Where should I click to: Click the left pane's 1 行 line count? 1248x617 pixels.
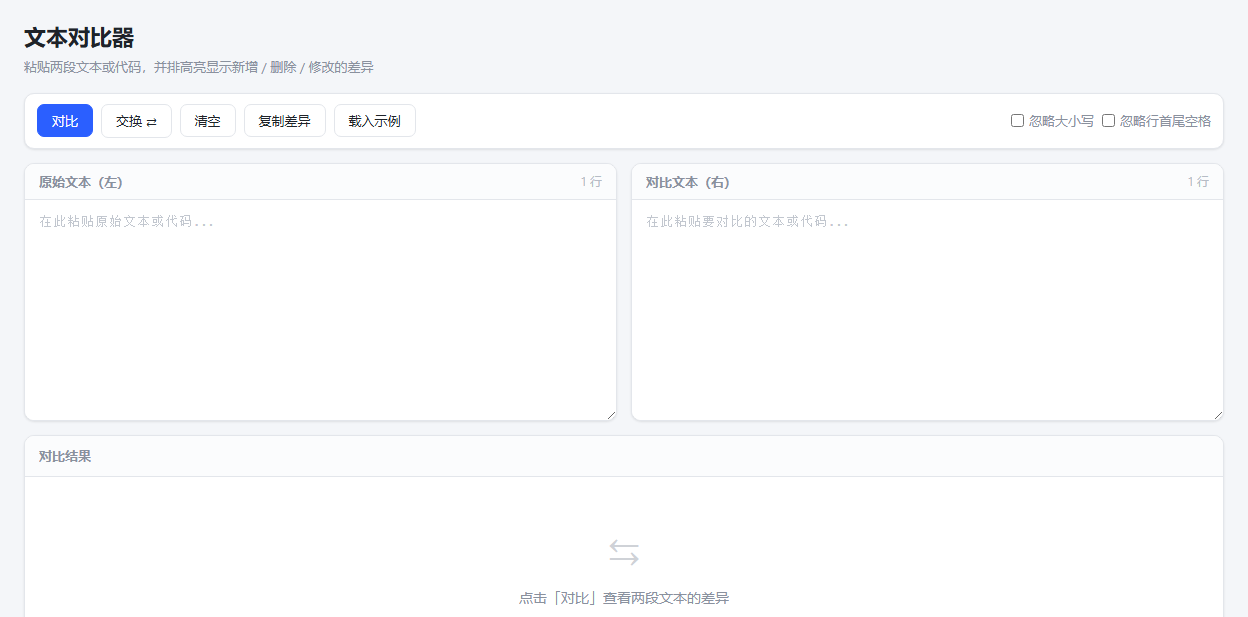pos(591,182)
